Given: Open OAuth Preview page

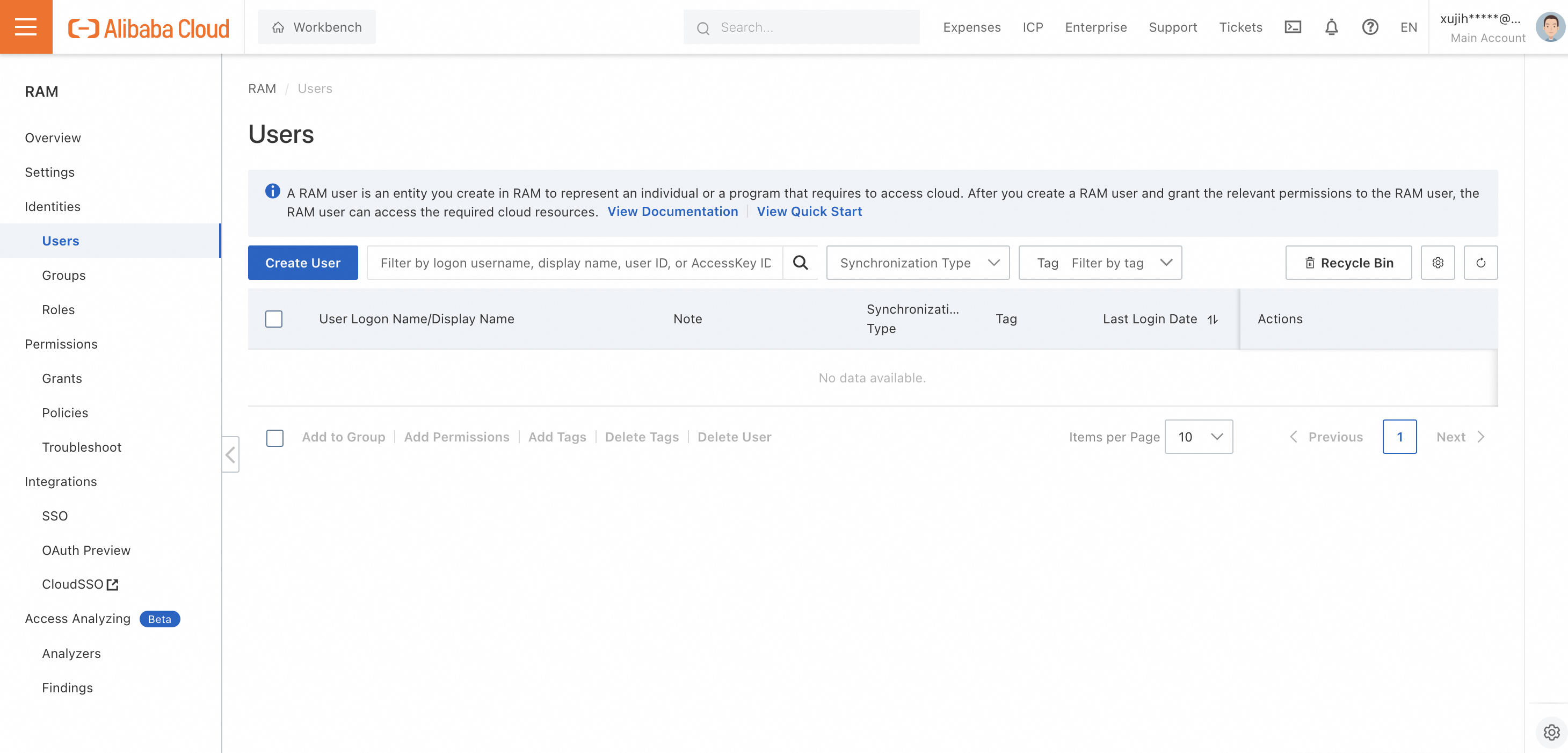Looking at the screenshot, I should coord(86,551).
